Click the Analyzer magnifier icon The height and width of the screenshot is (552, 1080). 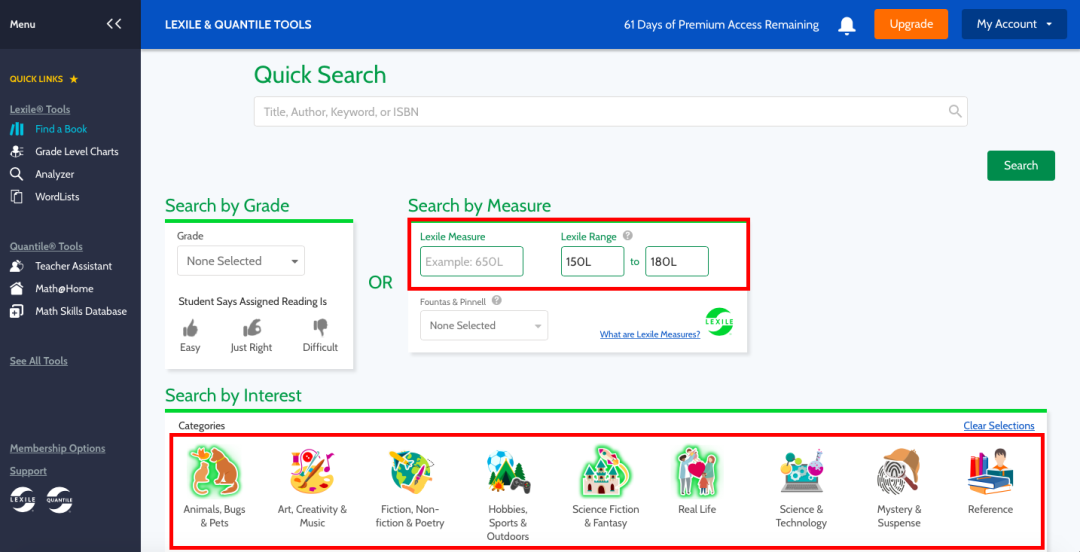[17, 174]
